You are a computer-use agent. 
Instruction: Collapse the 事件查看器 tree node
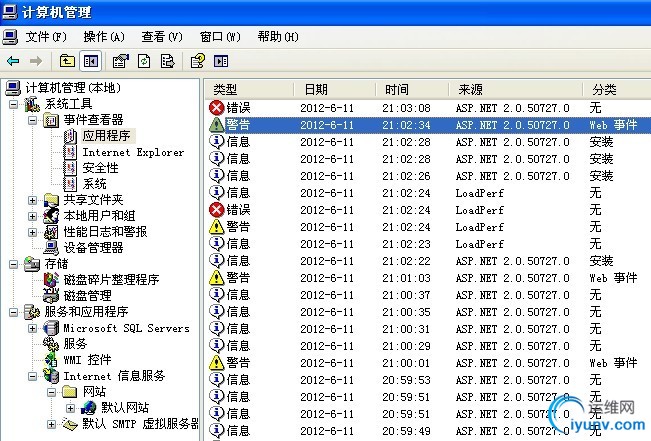click(32, 120)
